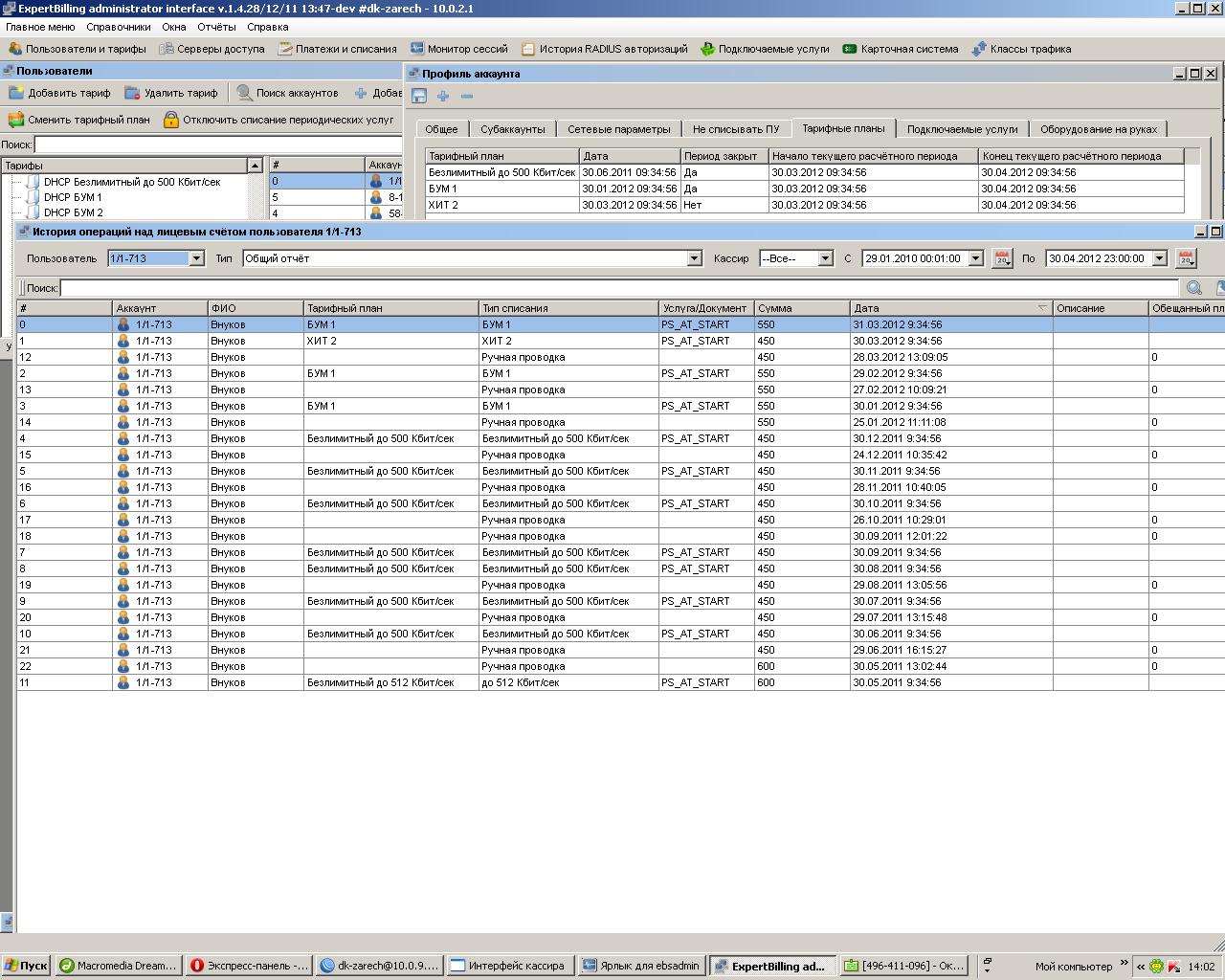Click Сменить тарифный план button
1225x980 pixels.
(x=79, y=120)
